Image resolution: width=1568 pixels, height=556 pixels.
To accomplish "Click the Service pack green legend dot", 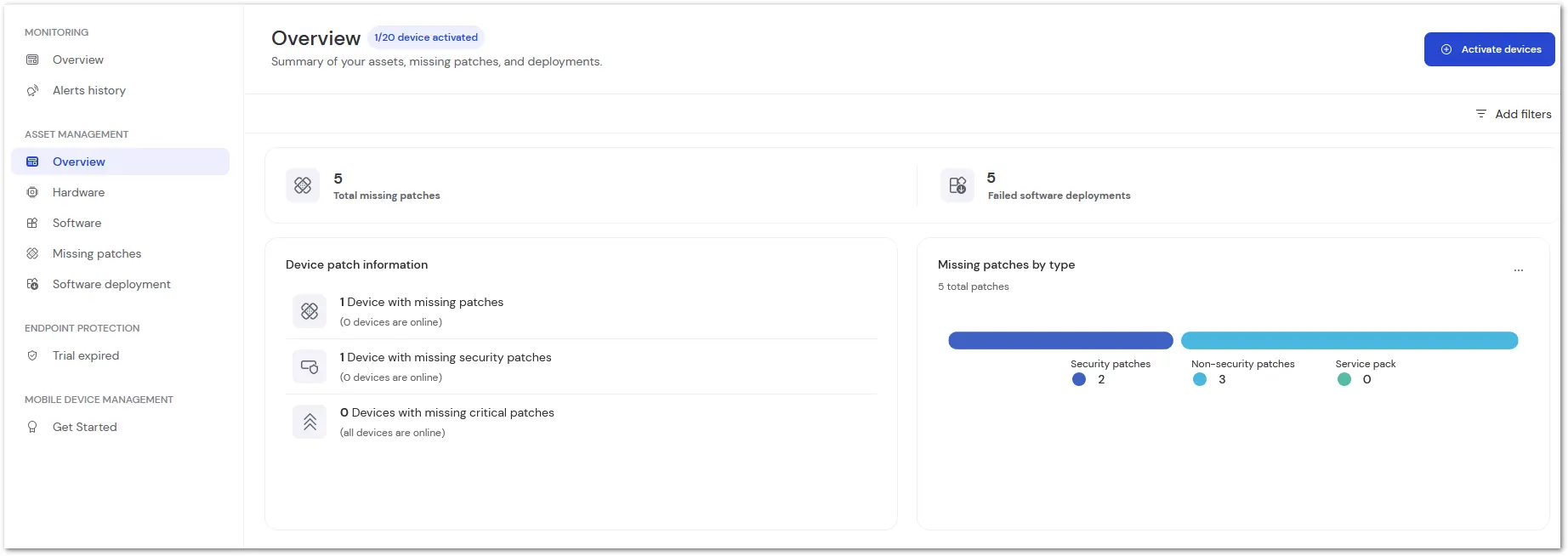I will tap(1344, 379).
